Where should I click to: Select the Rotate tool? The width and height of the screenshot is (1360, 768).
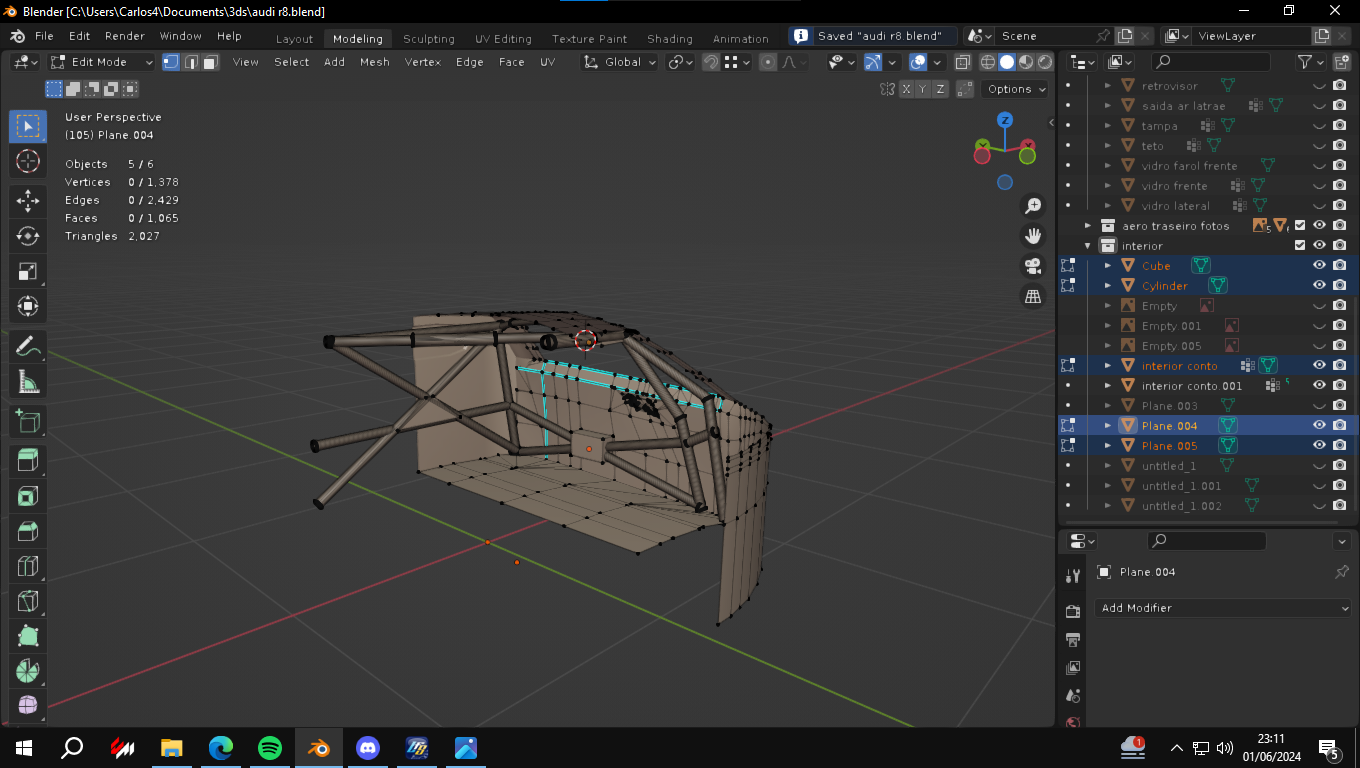(28, 236)
